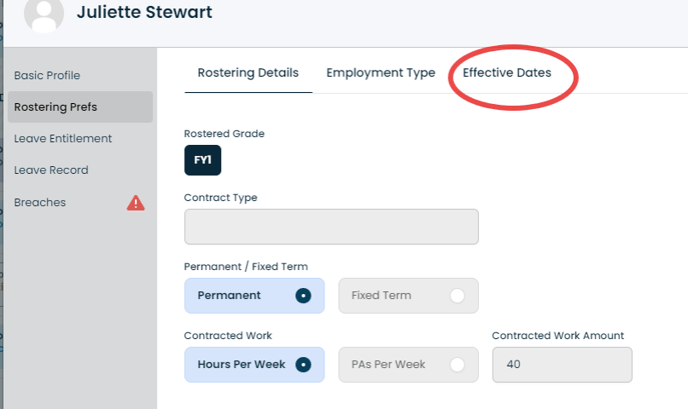Click the Permanent / Fixed Term label
This screenshot has height=409, width=688.
pyautogui.click(x=246, y=267)
